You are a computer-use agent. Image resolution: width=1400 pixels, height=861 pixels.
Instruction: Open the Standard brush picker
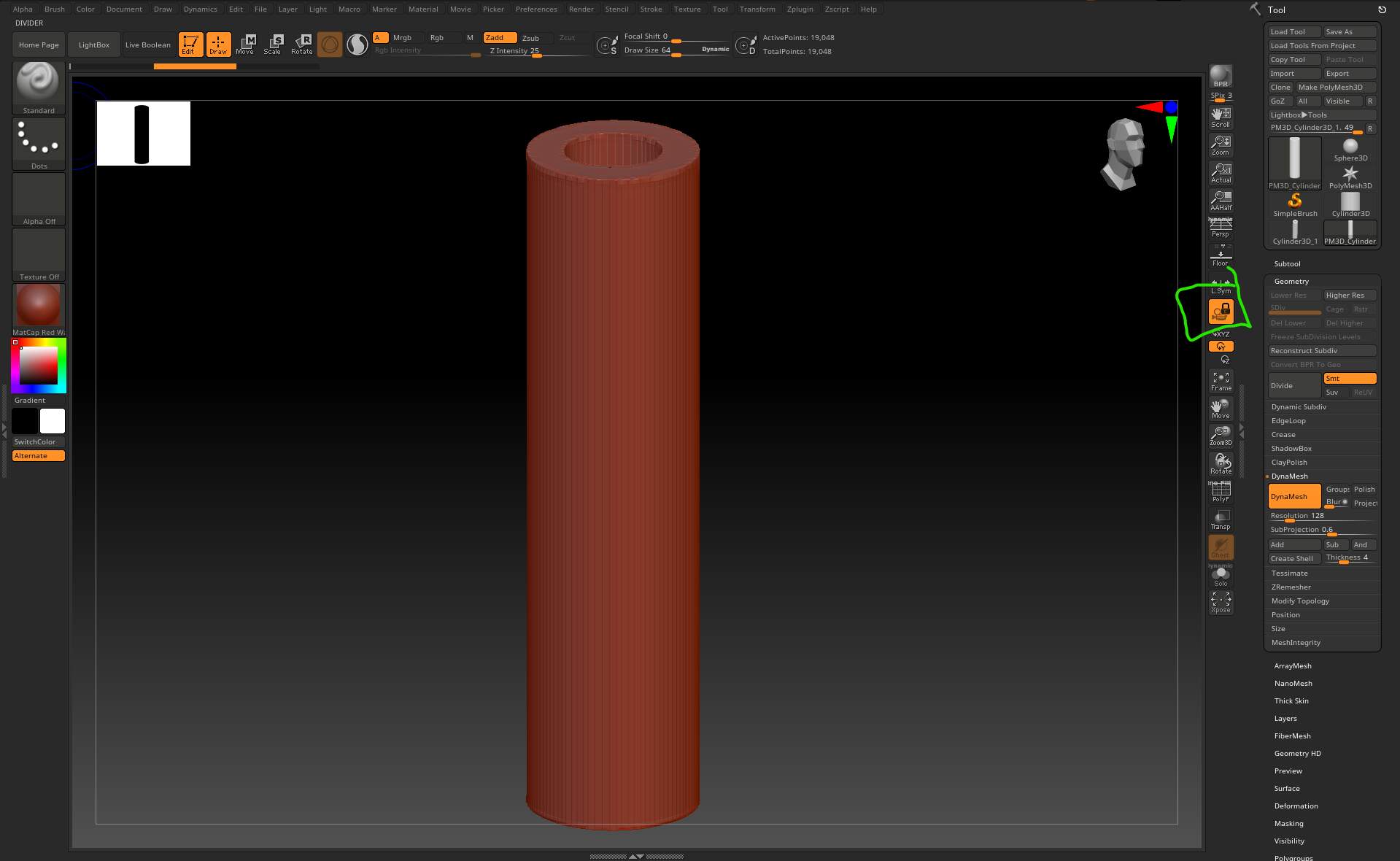point(39,88)
